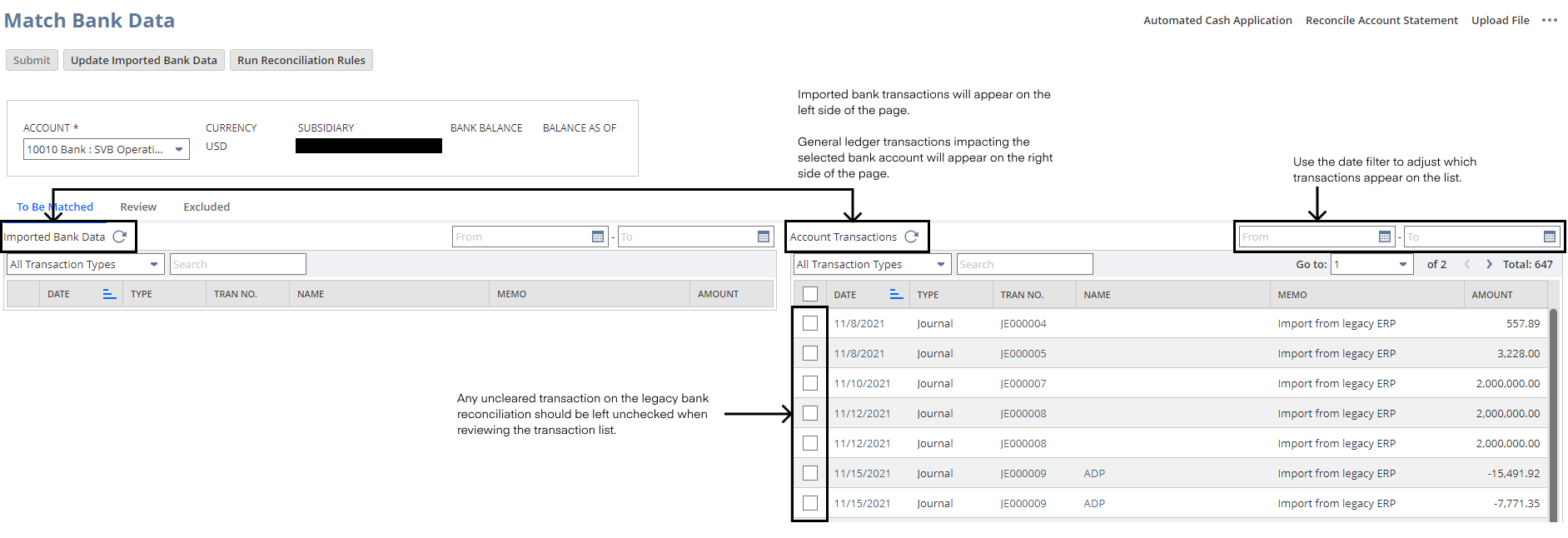This screenshot has width=1568, height=538.
Task: Open Account Transactions transaction types dropdown
Action: coord(872,264)
